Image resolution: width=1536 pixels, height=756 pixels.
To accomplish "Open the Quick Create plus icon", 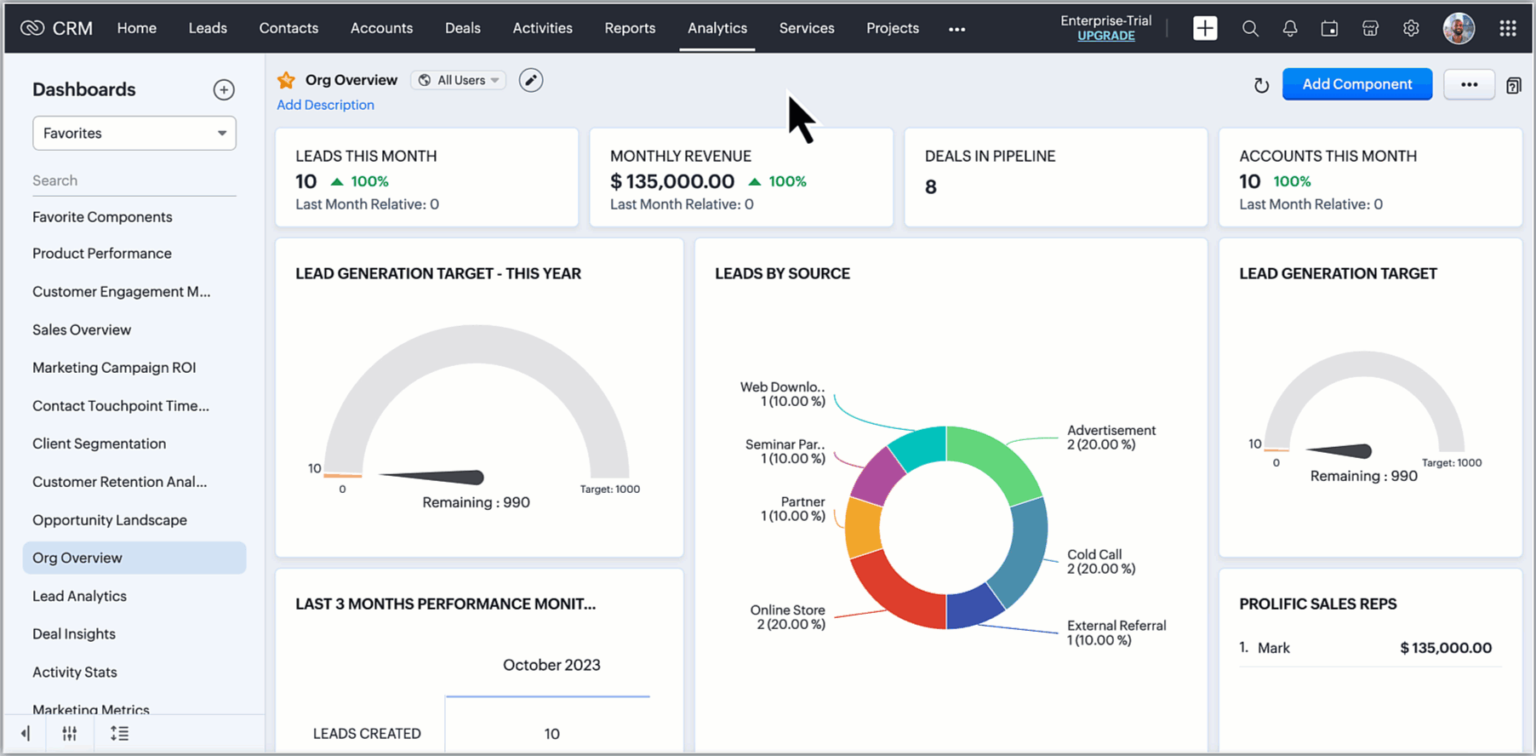I will click(1205, 28).
